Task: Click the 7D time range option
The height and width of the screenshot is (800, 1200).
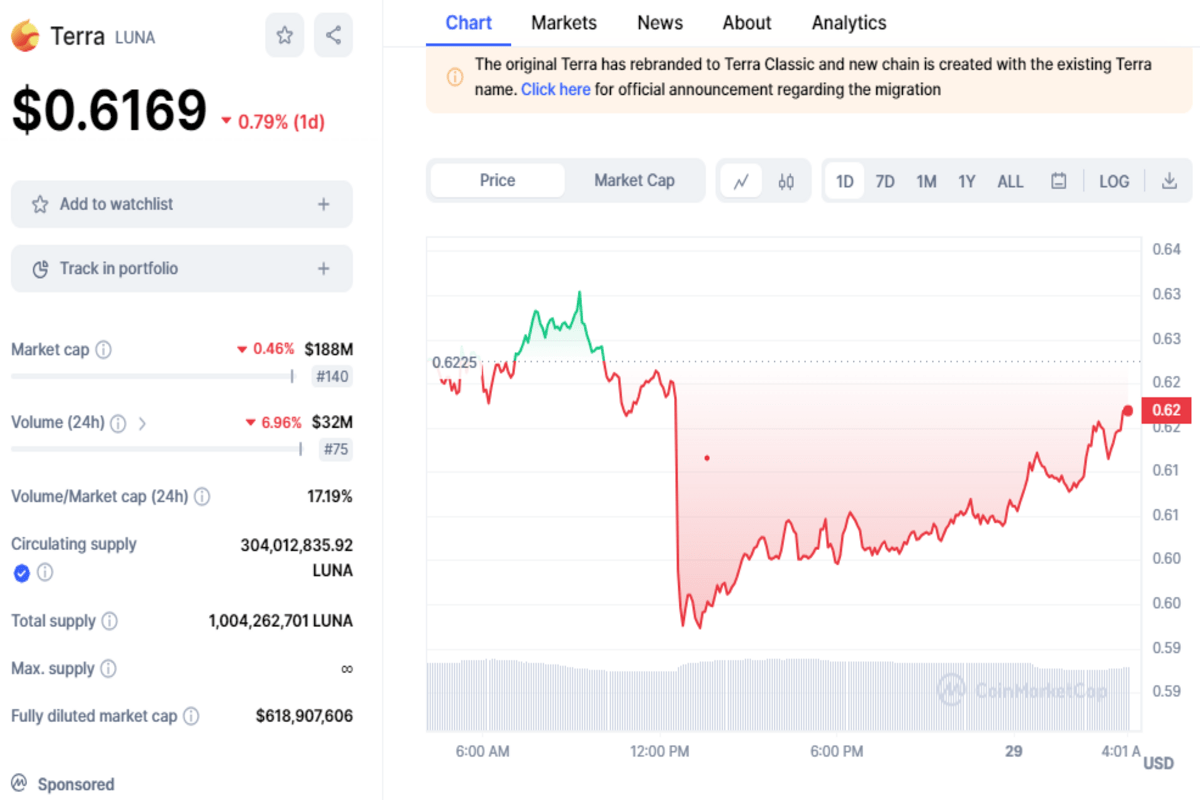Action: (884, 181)
